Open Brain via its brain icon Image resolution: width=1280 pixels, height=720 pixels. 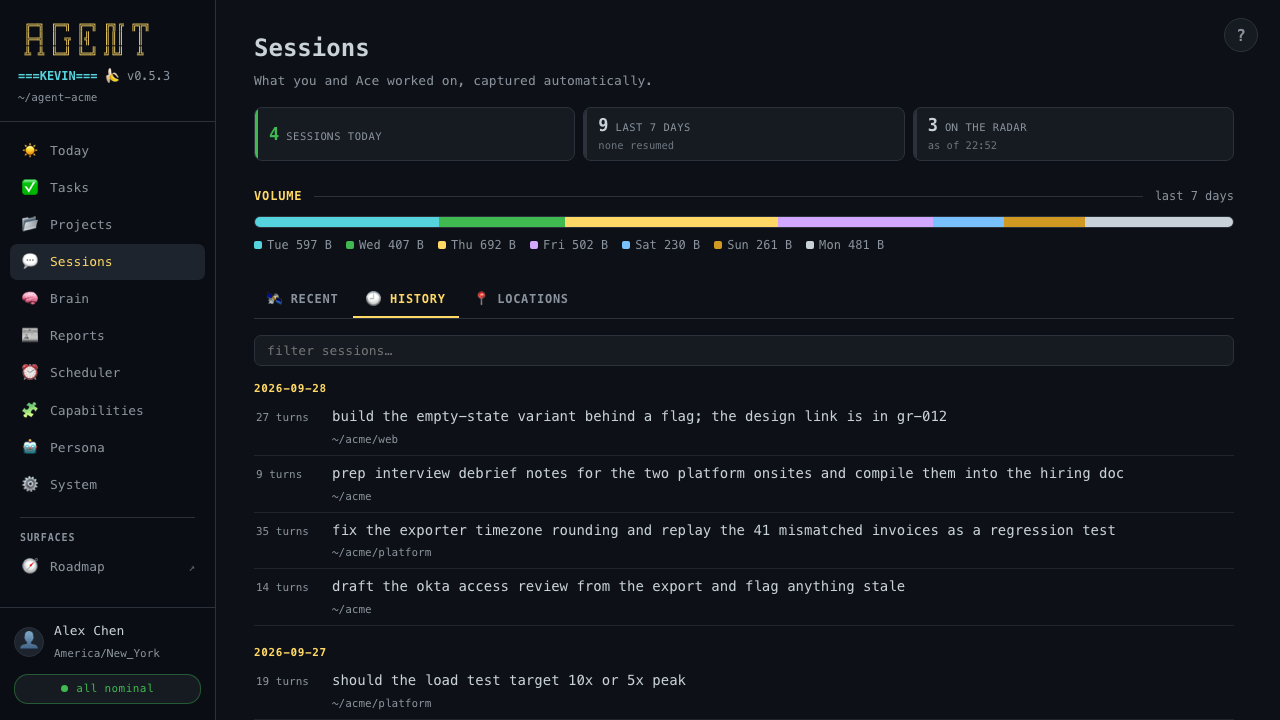[30, 298]
